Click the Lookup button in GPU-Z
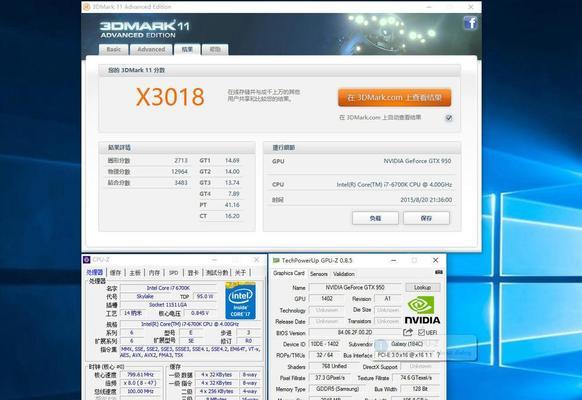The width and height of the screenshot is (582, 400). 422,288
